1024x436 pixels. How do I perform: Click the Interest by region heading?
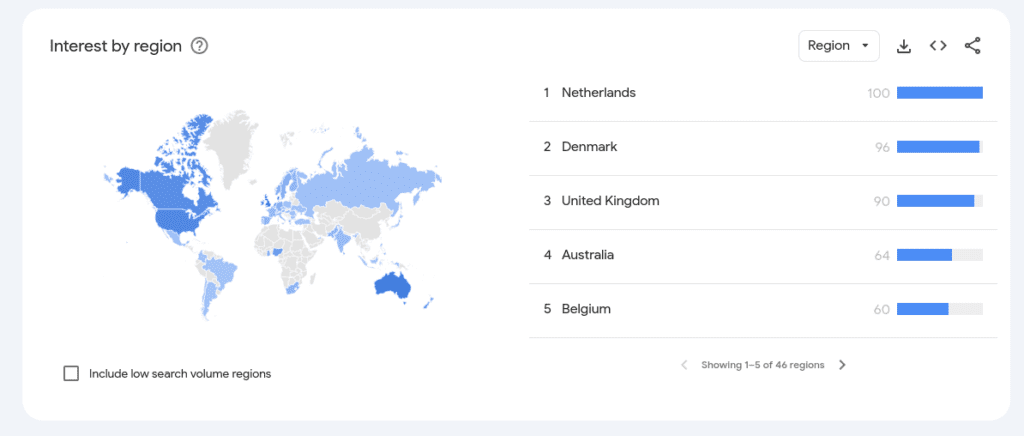116,46
